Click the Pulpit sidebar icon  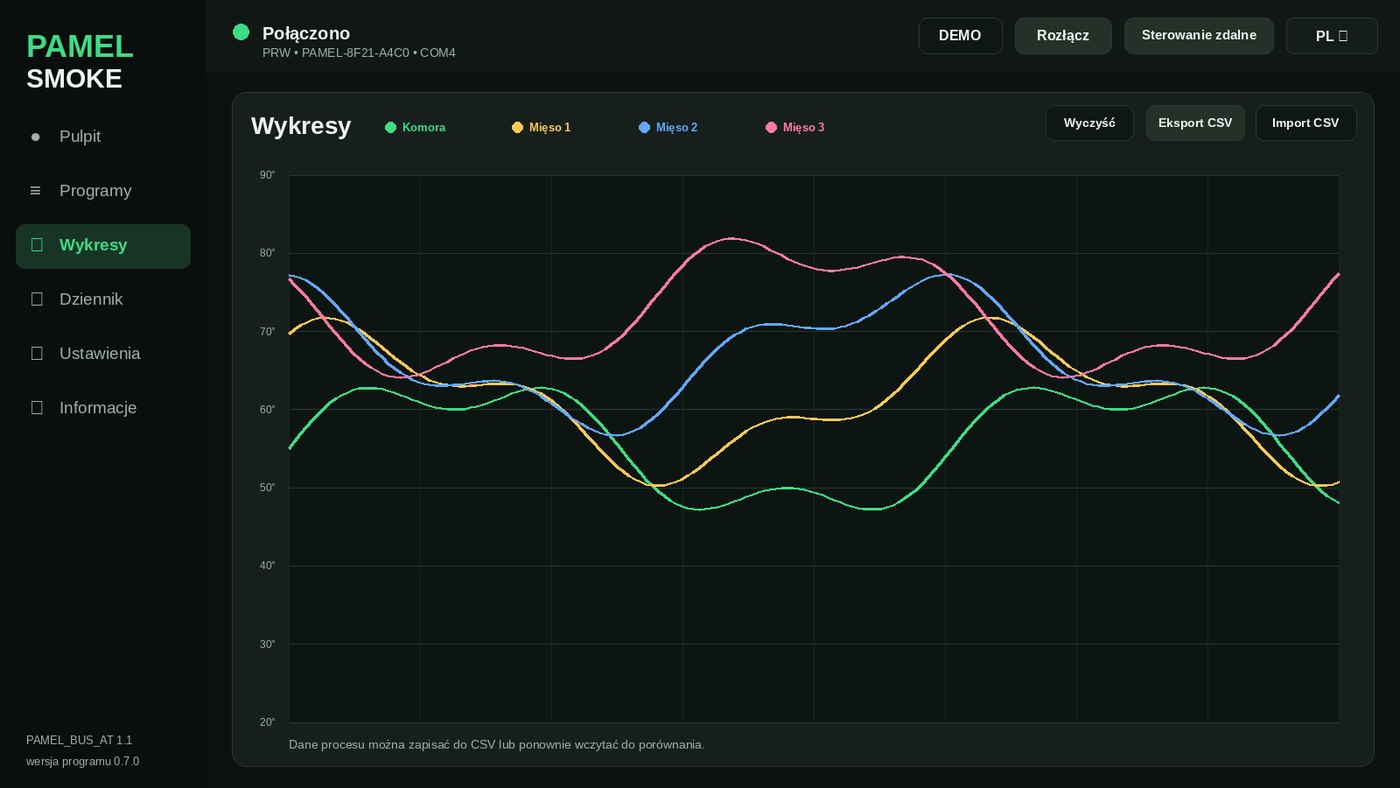coord(36,137)
